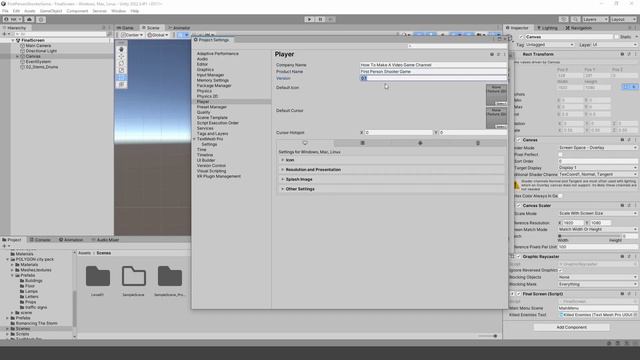Select the SampleScene folder icon
This screenshot has width=640, height=360.
133,276
